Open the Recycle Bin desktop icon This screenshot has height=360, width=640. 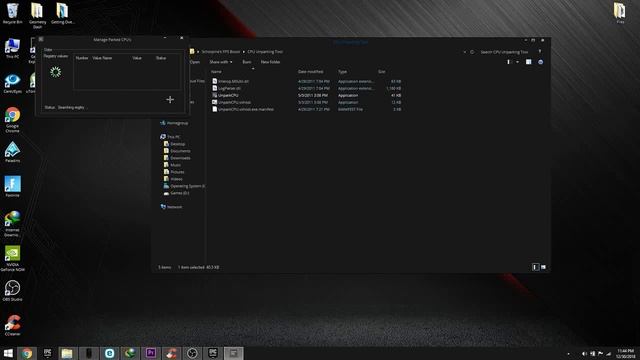tap(12, 13)
